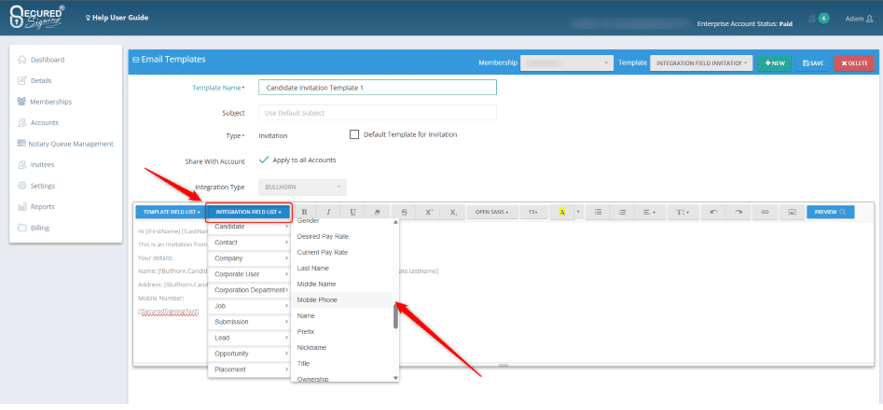Viewport: 883px width, 410px height.
Task: Open Details from sidebar
Action: [x=34, y=81]
